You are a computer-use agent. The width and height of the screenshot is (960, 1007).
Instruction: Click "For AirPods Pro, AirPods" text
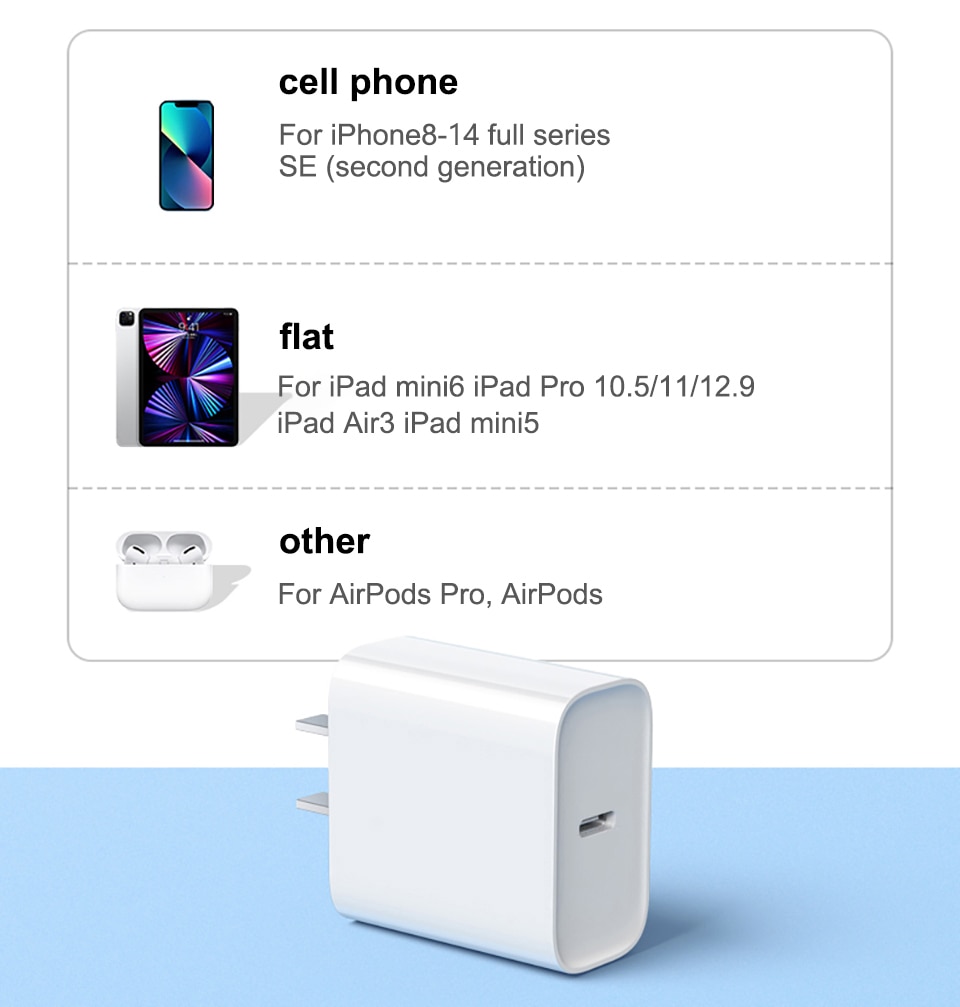click(x=440, y=594)
